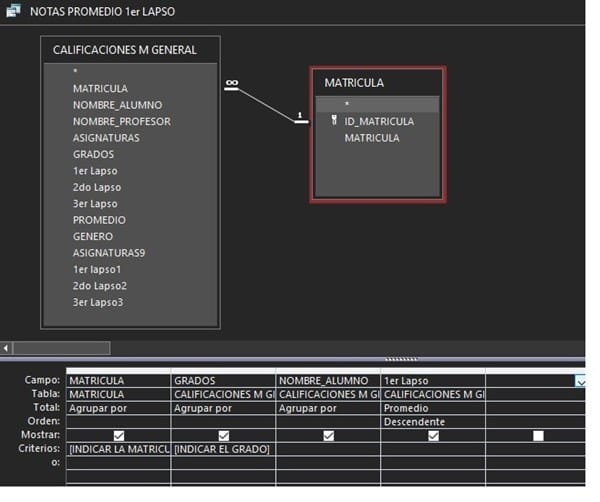Click the query icon beside NOTAS PROMEDIO 1er LAPSO
Image resolution: width=600 pixels, height=502 pixels.
[x=13, y=11]
